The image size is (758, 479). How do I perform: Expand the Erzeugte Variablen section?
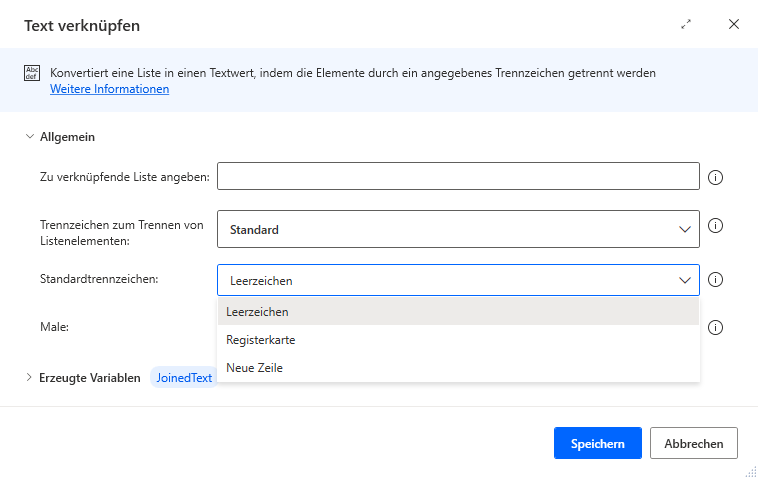click(29, 377)
